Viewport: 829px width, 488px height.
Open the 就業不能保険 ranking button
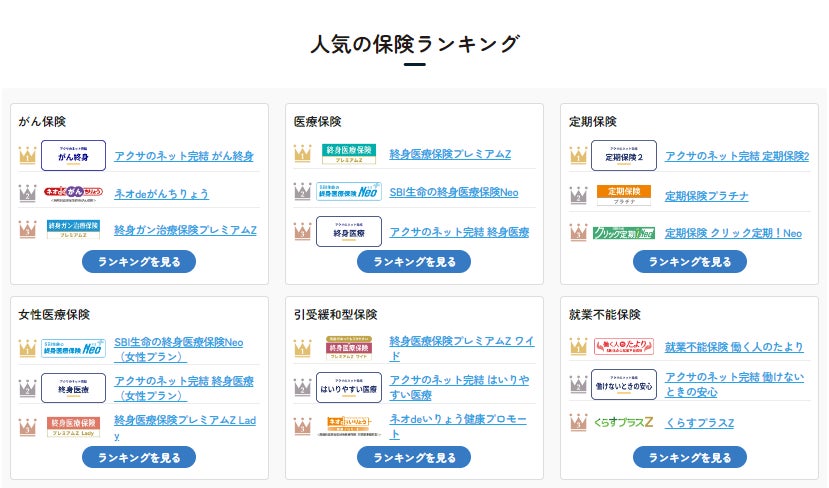pos(690,458)
